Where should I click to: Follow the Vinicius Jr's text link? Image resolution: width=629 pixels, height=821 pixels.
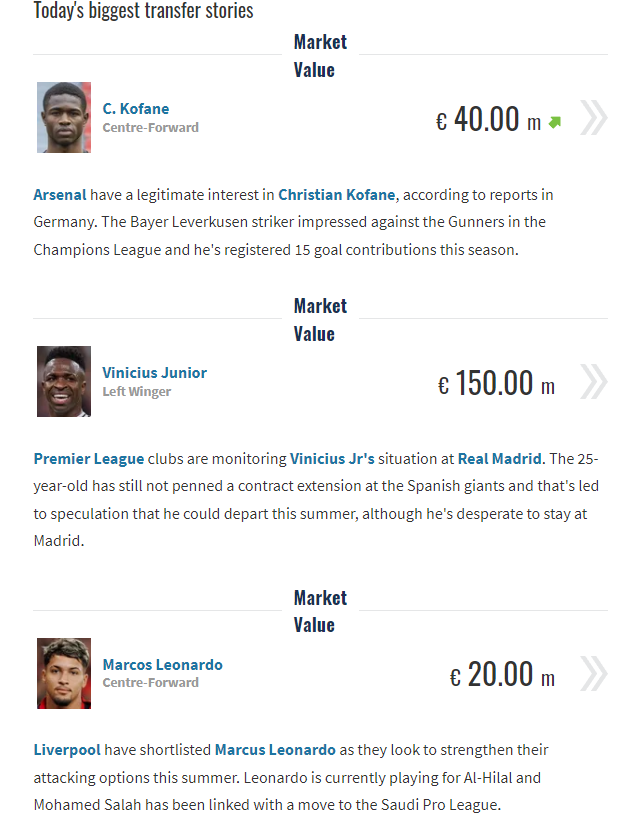click(332, 459)
